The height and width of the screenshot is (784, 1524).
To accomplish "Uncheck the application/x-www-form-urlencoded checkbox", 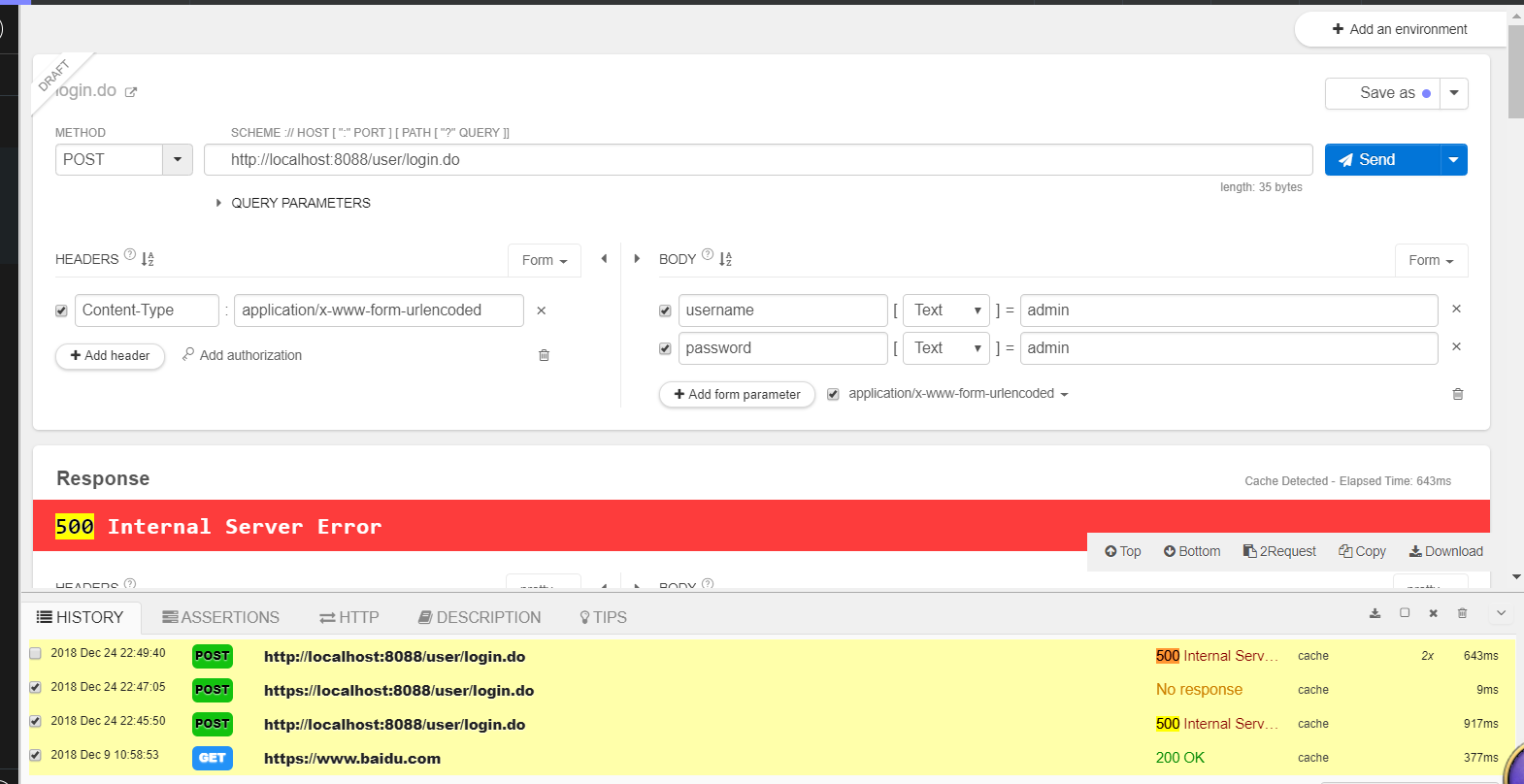I will 833,394.
